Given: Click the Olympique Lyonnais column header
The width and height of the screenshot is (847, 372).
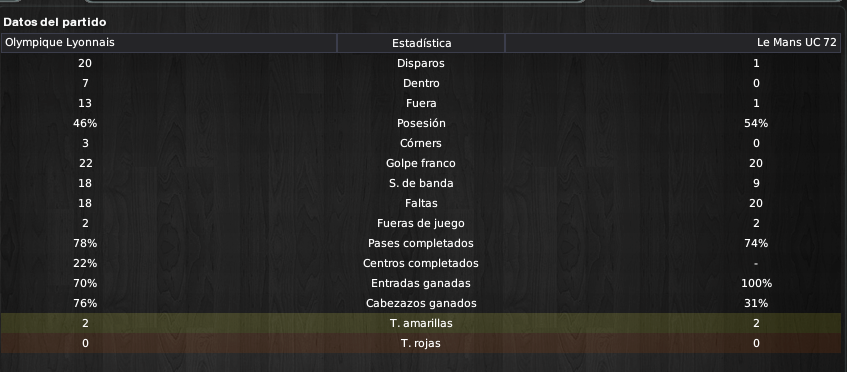Looking at the screenshot, I should (169, 43).
